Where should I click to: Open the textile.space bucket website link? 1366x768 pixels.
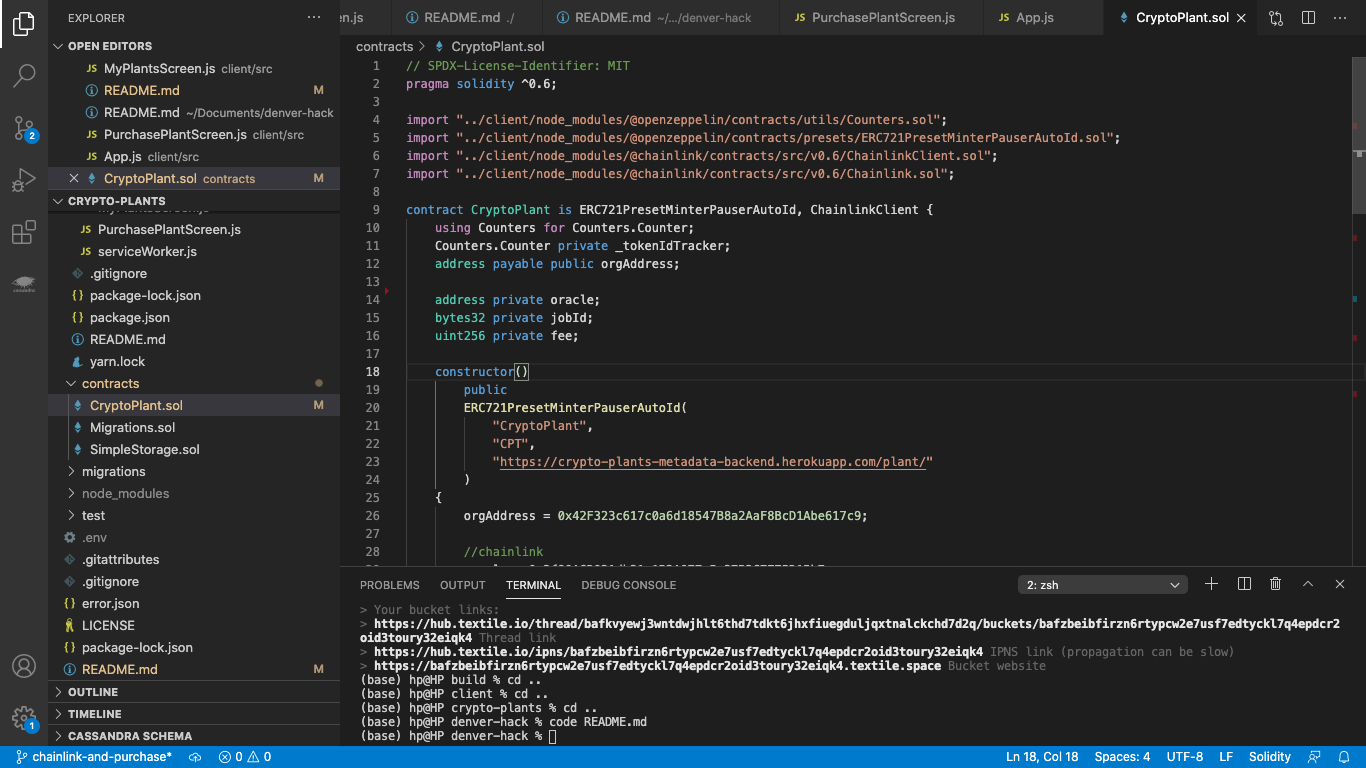[x=658, y=666]
